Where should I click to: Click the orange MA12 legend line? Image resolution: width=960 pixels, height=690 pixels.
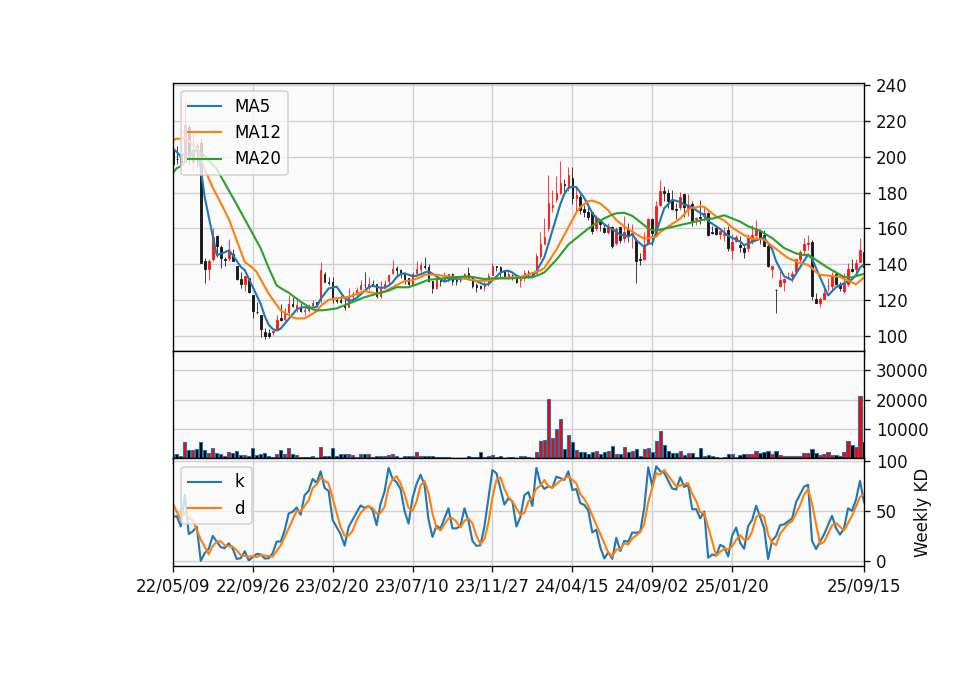[204, 132]
